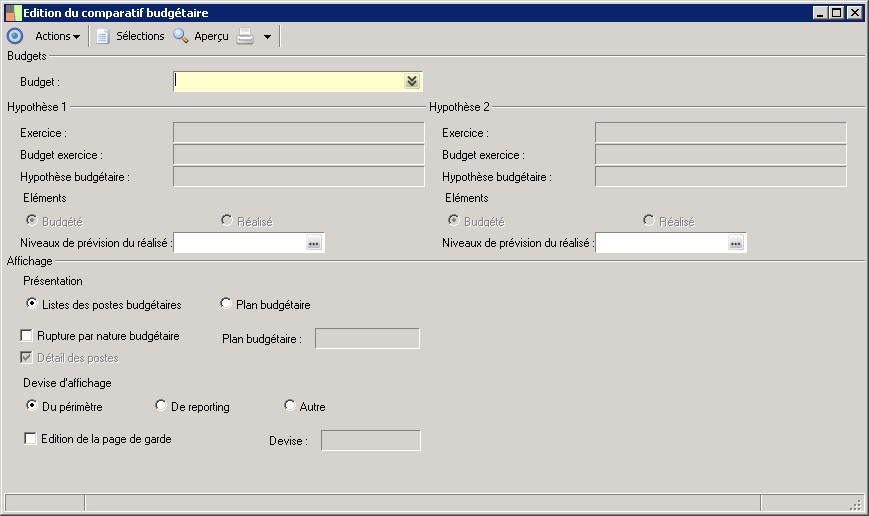The image size is (869, 516).
Task: Enable Edition de la page de garde
Action: (x=30, y=438)
